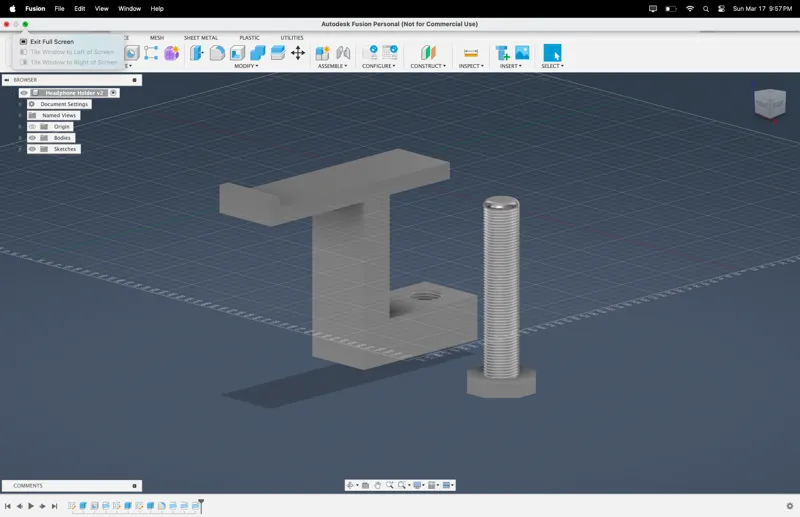The height and width of the screenshot is (517, 800).
Task: Expand the Named Views folder
Action: (20, 115)
